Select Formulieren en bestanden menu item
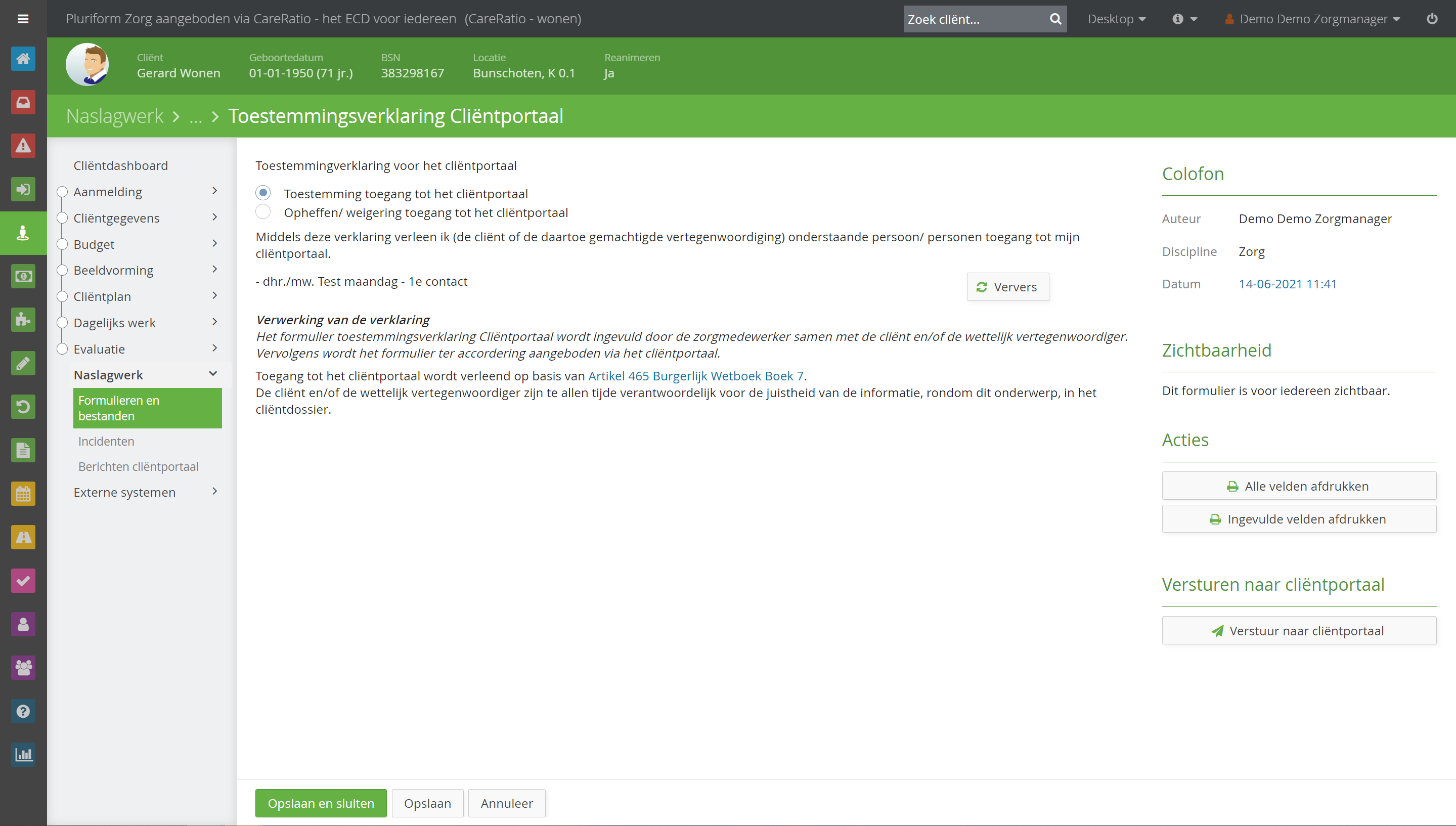The image size is (1456, 826). pos(148,408)
